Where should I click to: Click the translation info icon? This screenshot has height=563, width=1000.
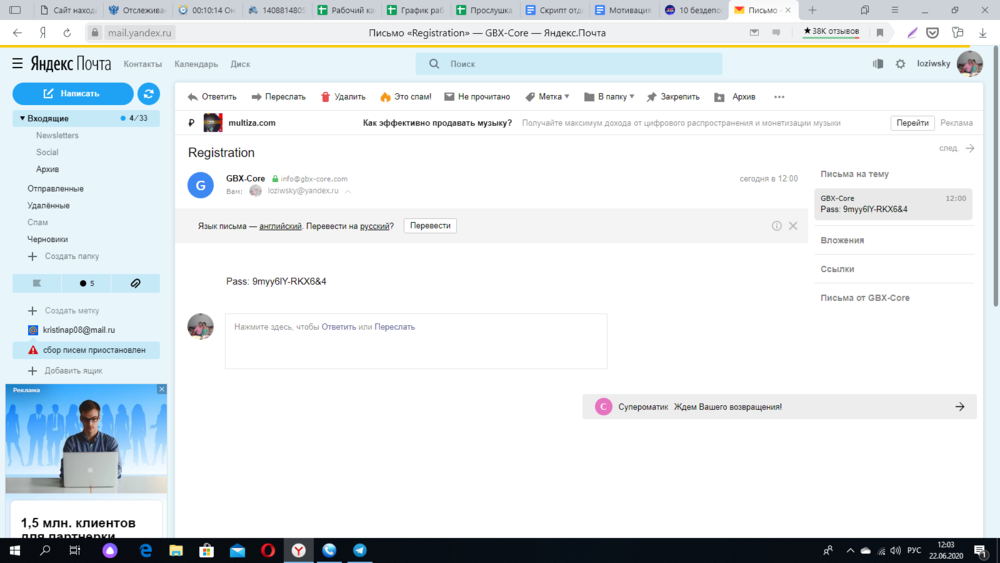pyautogui.click(x=776, y=226)
